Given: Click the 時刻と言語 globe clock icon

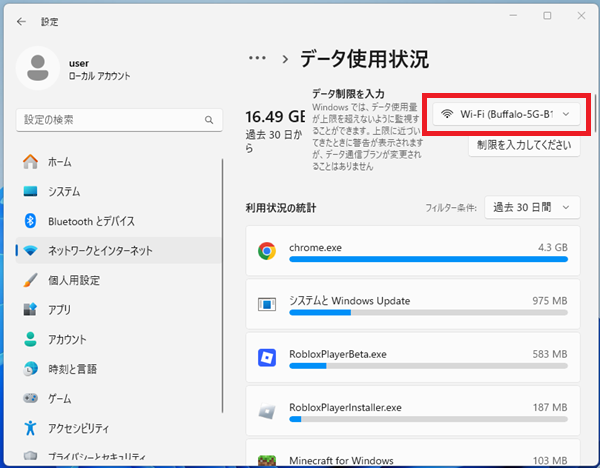Looking at the screenshot, I should click(x=30, y=369).
